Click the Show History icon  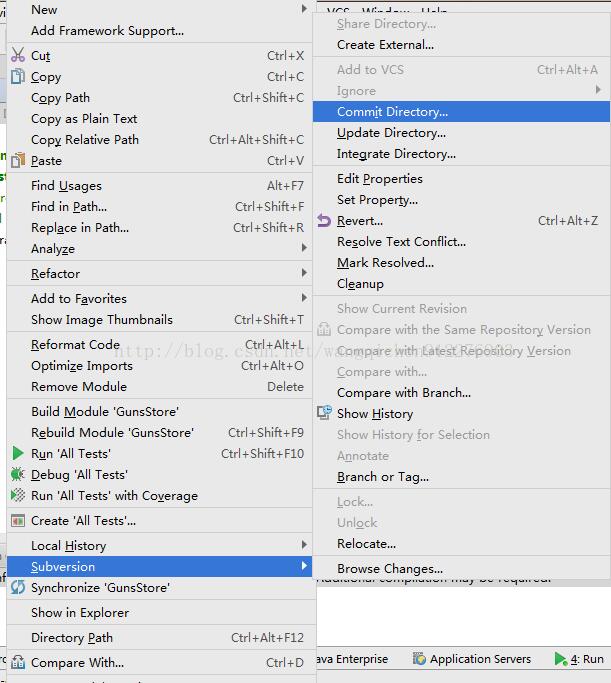(x=324, y=413)
